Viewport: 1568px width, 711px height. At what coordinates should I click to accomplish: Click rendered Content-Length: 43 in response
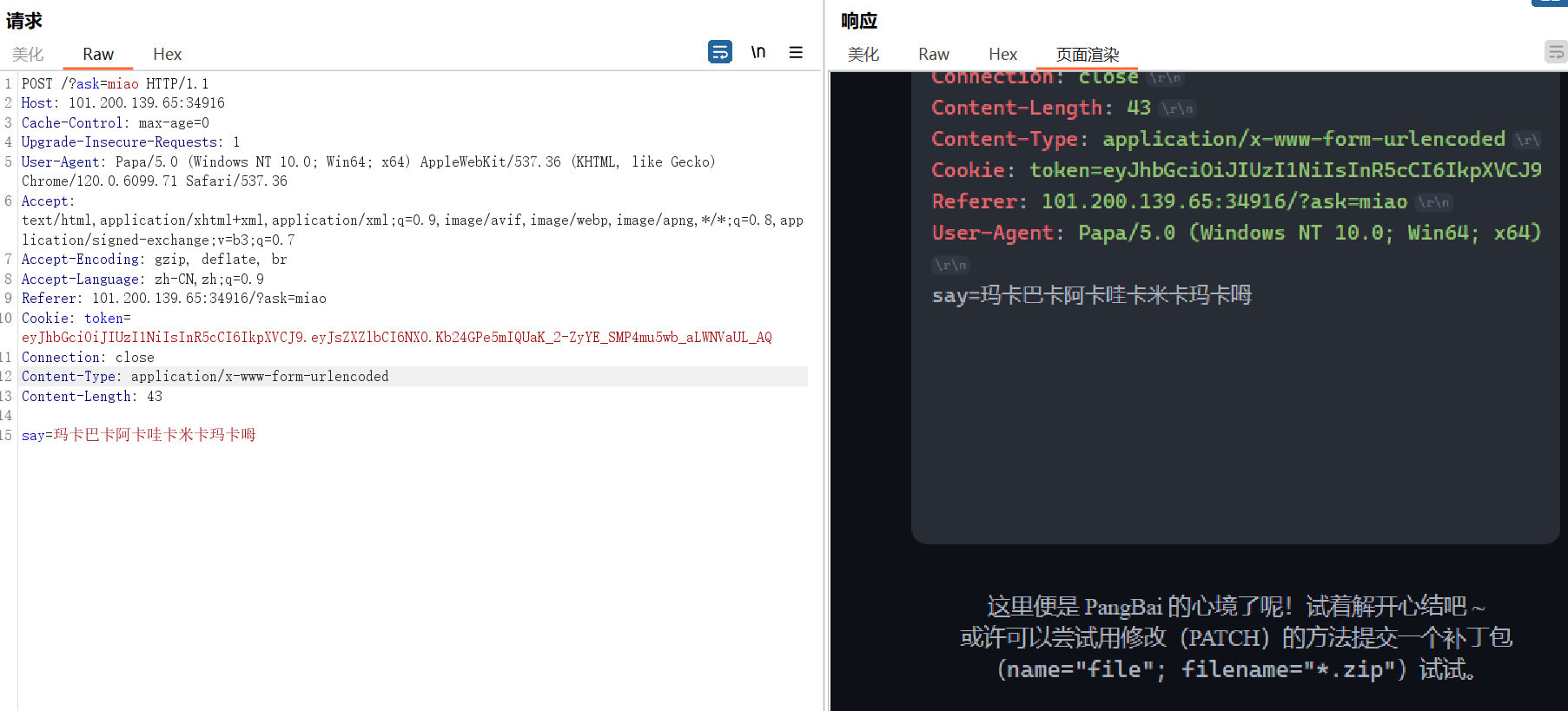[1041, 108]
